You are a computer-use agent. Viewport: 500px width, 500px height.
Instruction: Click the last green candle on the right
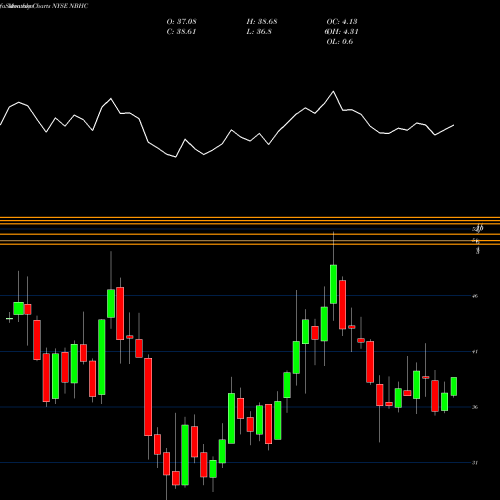tap(454, 386)
